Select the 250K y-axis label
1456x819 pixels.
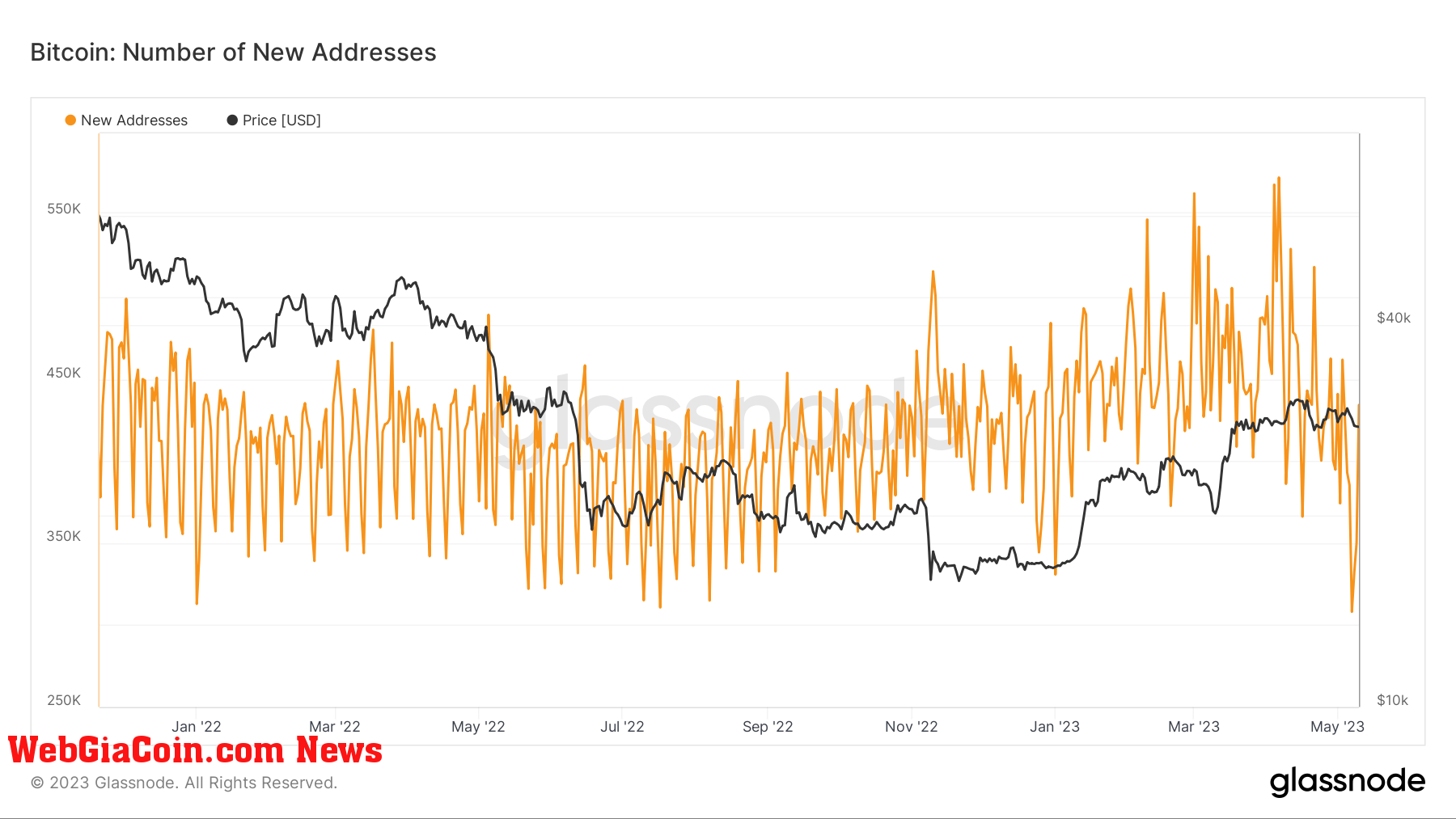64,700
